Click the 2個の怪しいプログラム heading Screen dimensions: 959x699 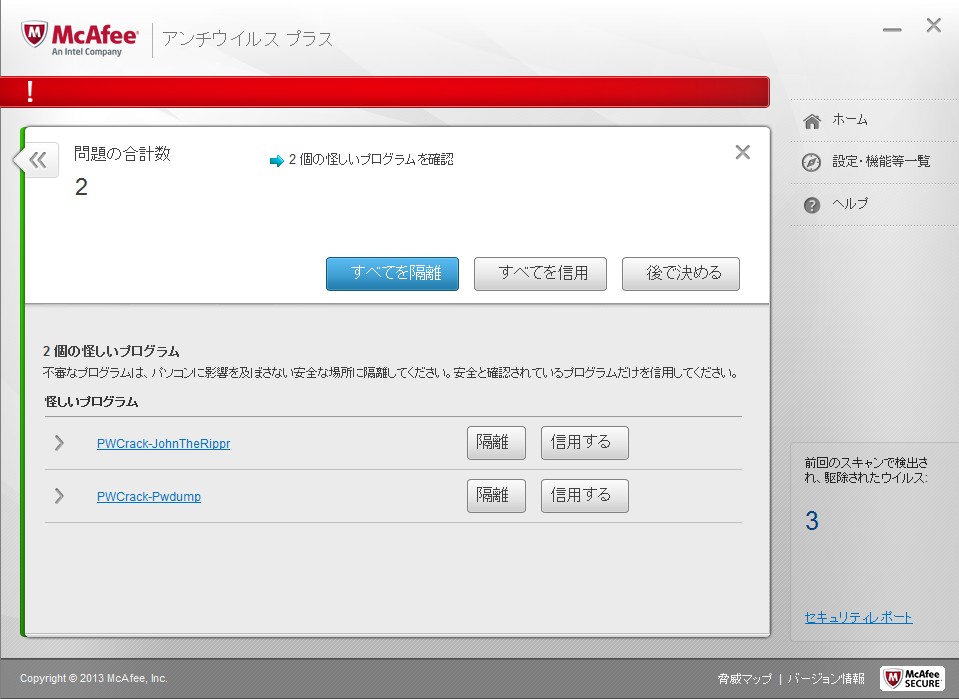pyautogui.click(x=111, y=351)
